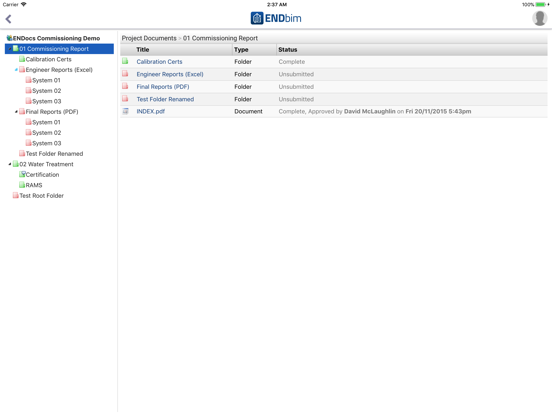Click 'Unsubmitted' status of Test Folder Renamed row
Screen dimensions: 552x414
(x=296, y=99)
